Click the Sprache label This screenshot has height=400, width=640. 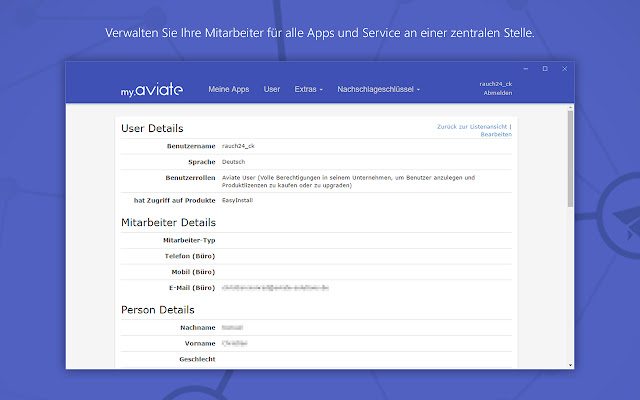[x=202, y=162]
